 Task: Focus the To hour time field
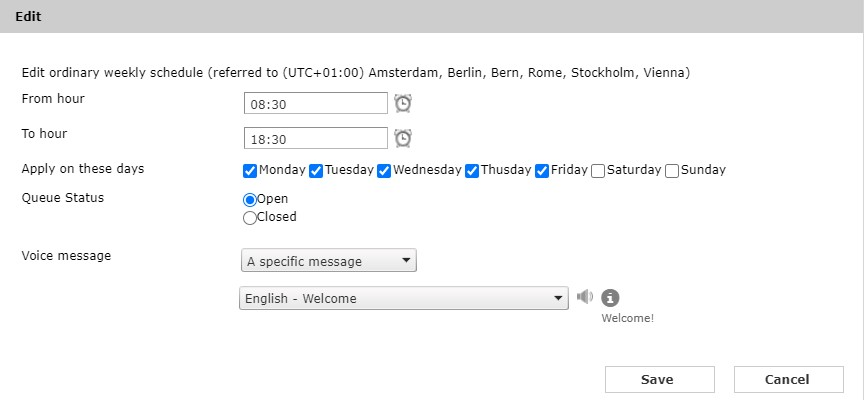[315, 138]
